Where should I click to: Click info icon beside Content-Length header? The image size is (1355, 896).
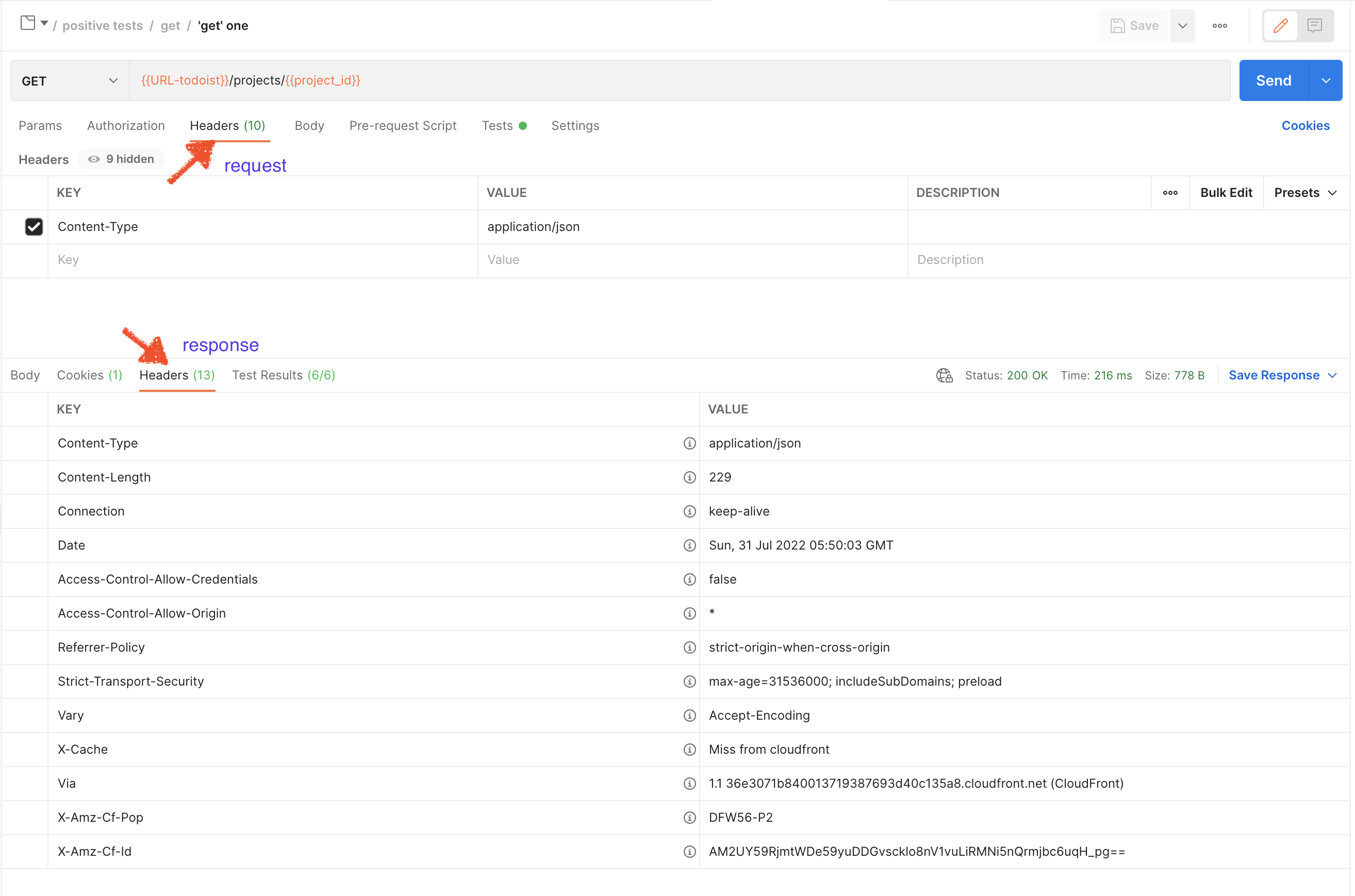[x=689, y=477]
